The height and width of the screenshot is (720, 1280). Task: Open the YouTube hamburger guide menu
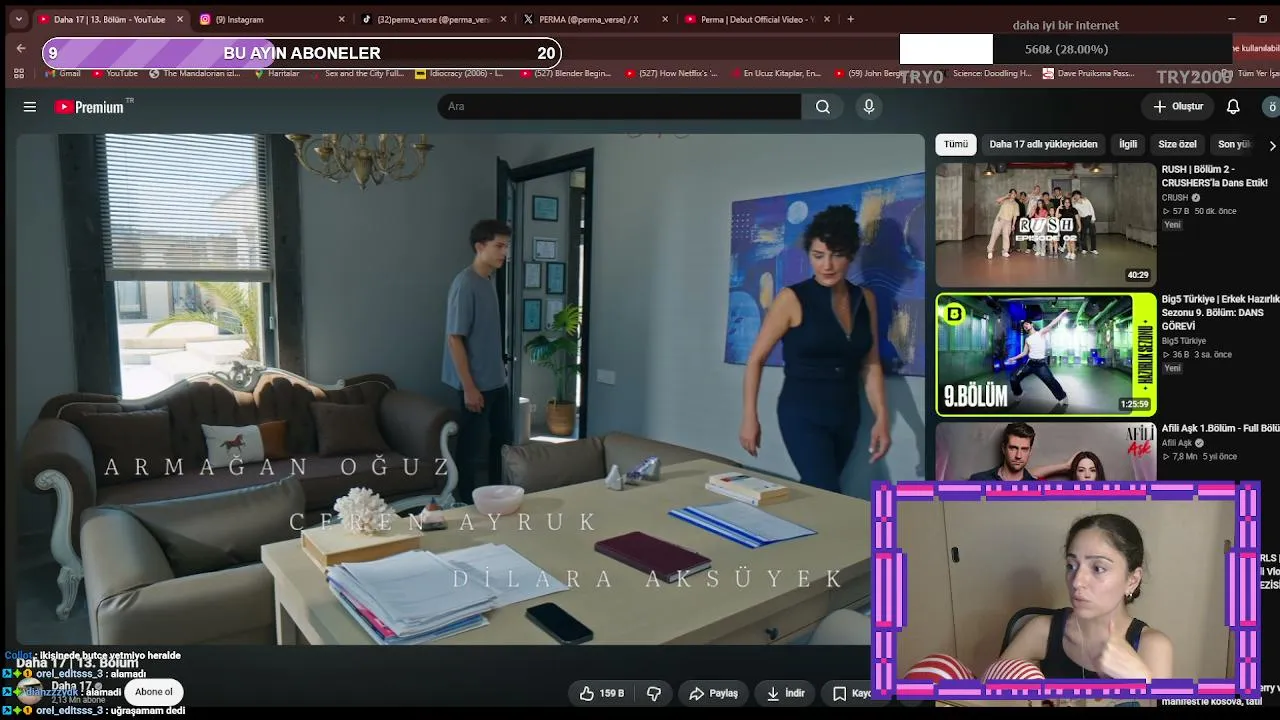pyautogui.click(x=30, y=107)
